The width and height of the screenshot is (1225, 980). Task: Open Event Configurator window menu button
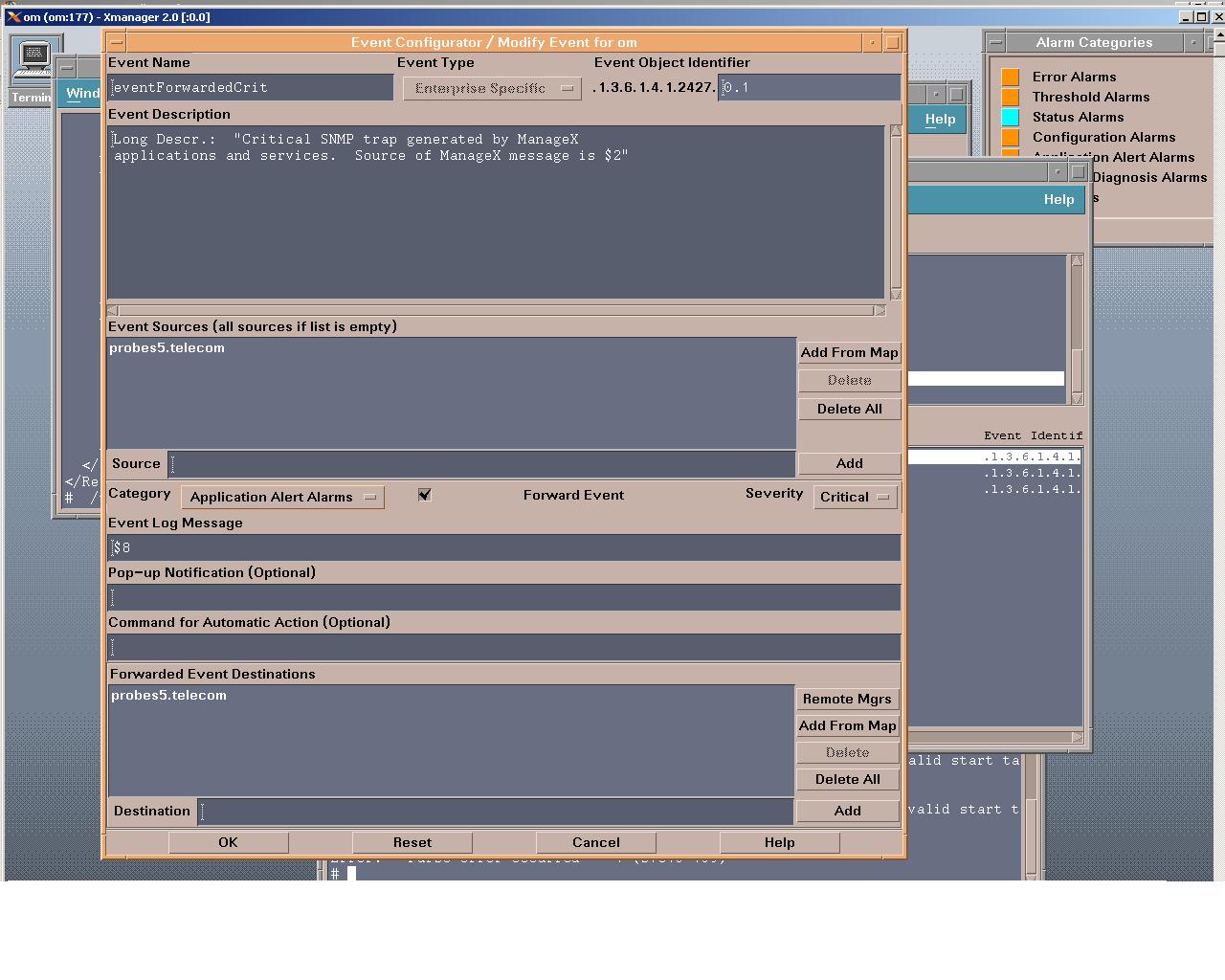coord(115,42)
